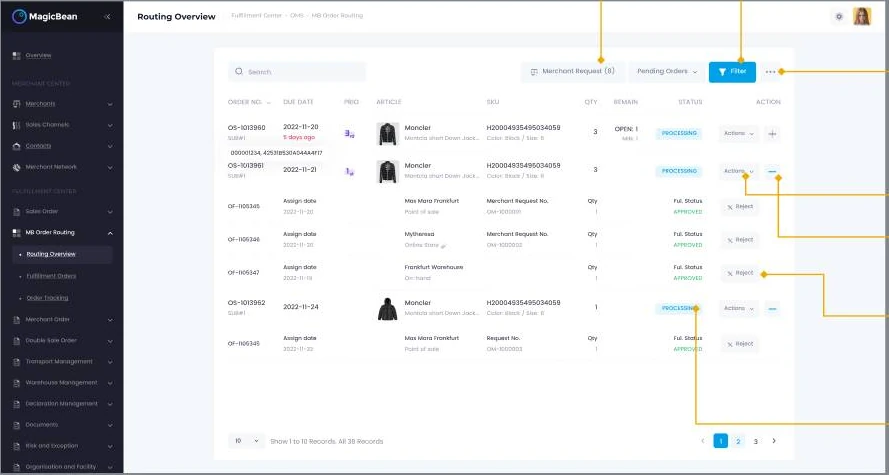Viewport: 889px width, 475px height.
Task: Collapse order OS-1013962 with minus icon
Action: pos(772,309)
